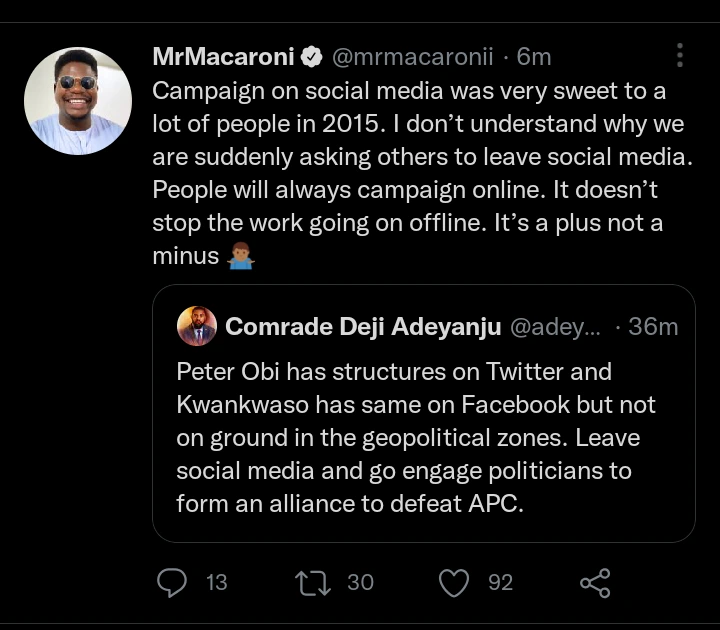
Task: Open MrMacaroni's profile picture
Action: (78, 101)
